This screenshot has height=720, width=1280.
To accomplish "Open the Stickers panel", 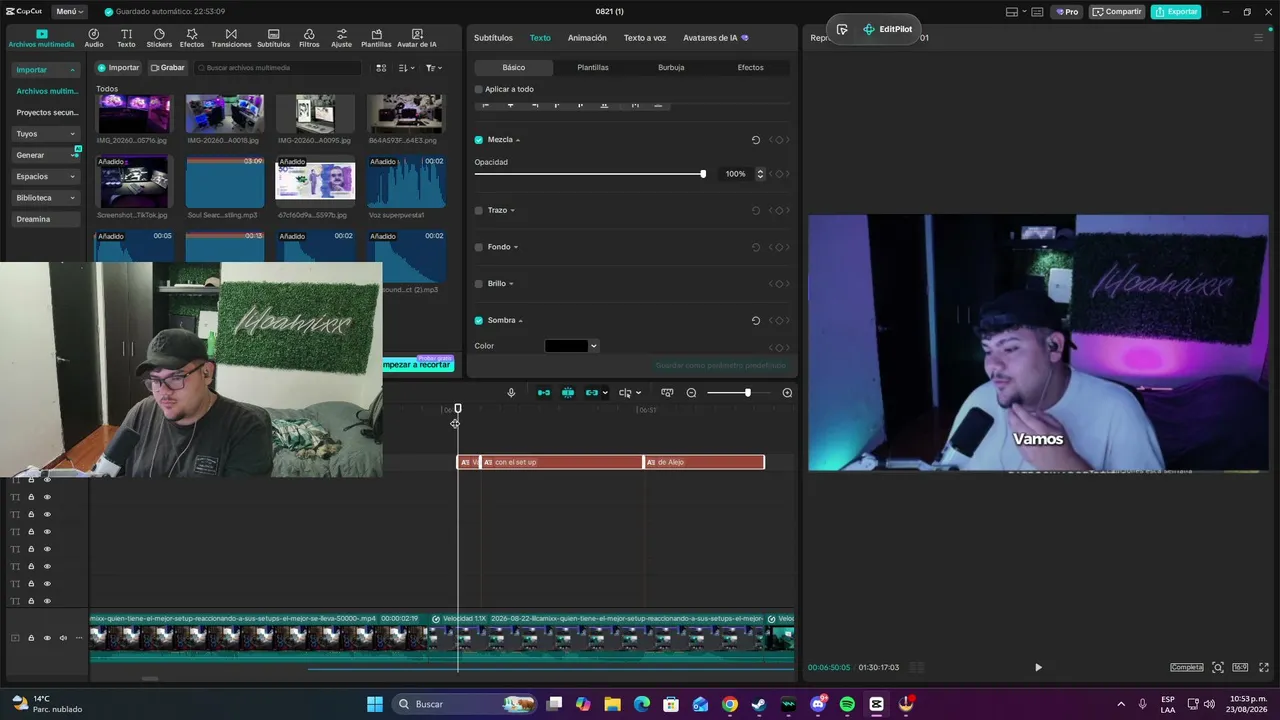I will pyautogui.click(x=159, y=39).
